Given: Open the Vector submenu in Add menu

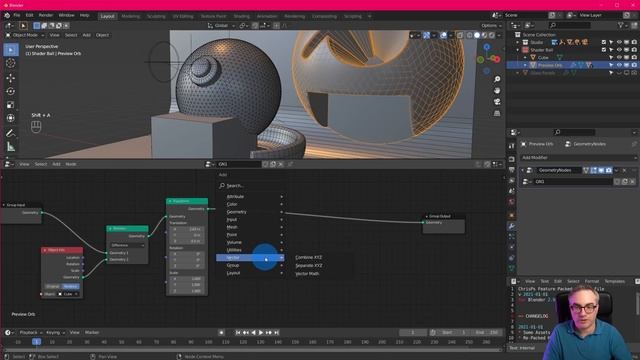Looking at the screenshot, I should click(x=250, y=258).
